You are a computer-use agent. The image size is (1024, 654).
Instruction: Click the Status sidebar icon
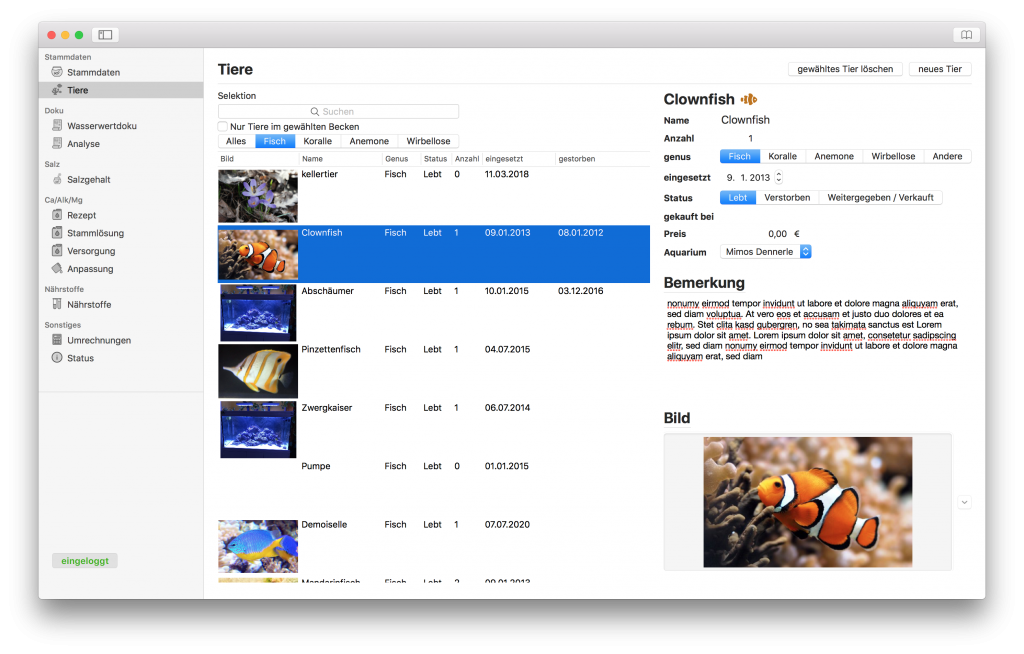57,357
